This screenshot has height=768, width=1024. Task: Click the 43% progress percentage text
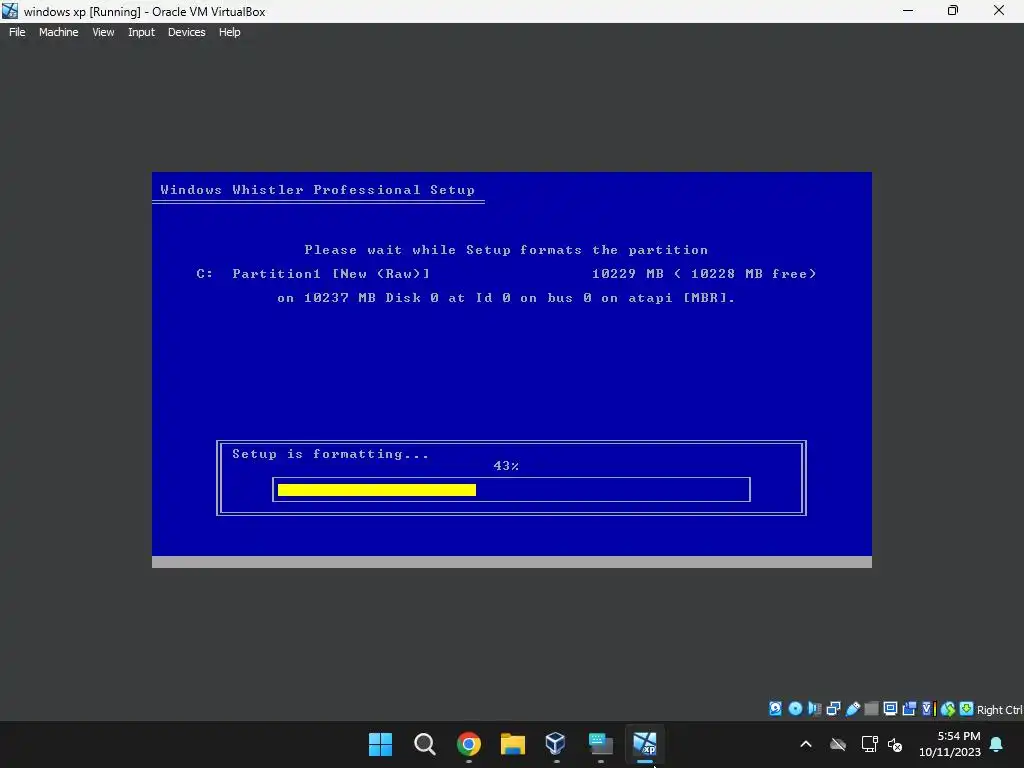(506, 466)
